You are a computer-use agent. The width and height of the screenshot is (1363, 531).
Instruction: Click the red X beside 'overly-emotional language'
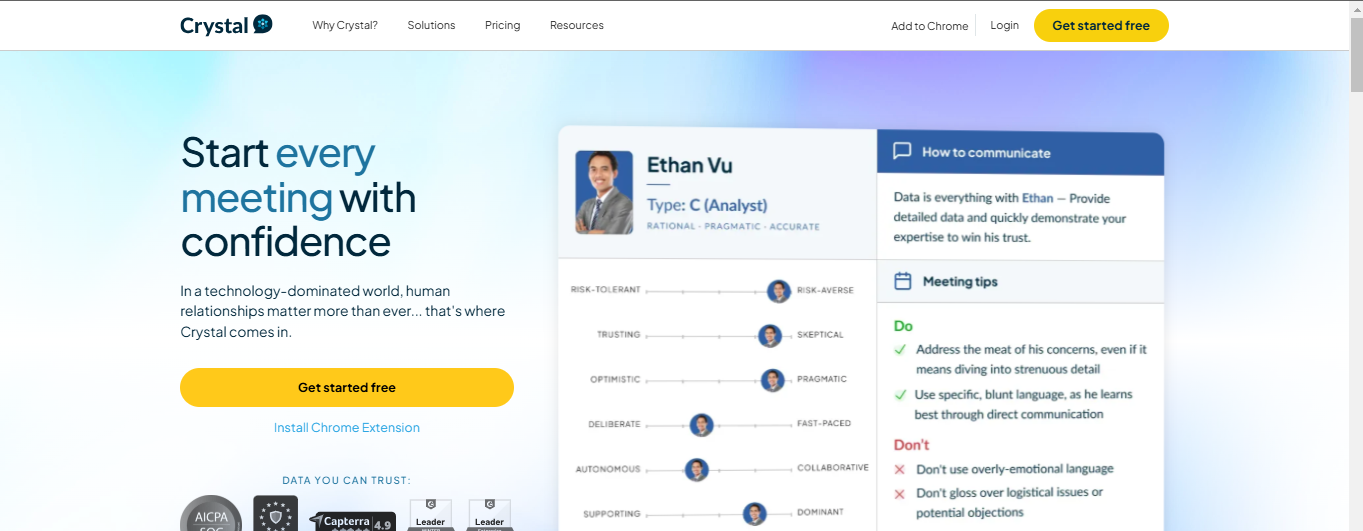click(x=899, y=469)
